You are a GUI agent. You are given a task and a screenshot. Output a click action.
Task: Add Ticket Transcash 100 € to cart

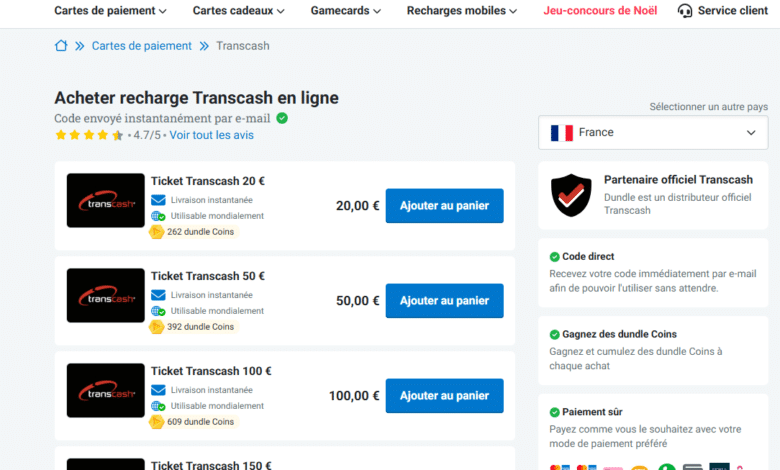444,395
